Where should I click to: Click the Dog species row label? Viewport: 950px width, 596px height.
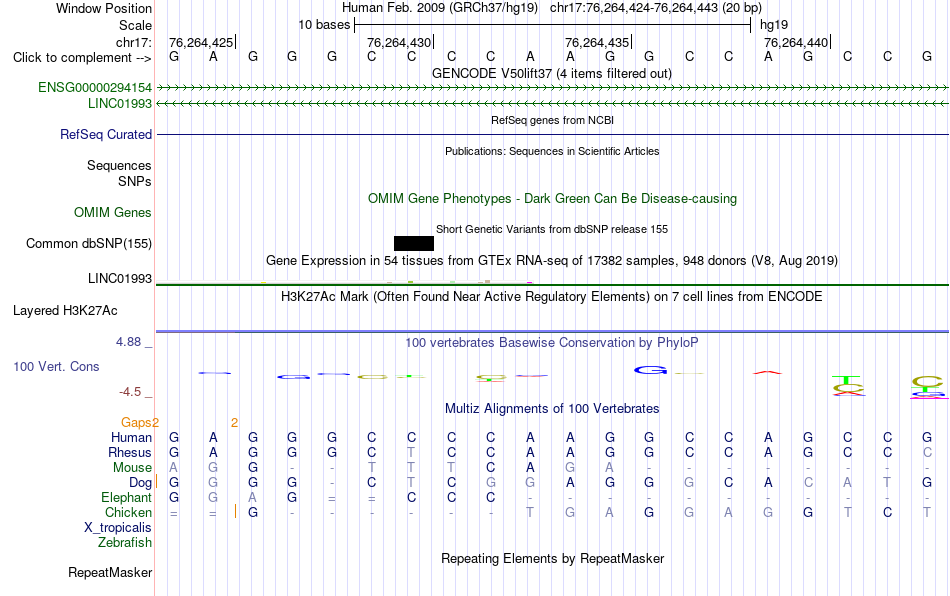click(x=140, y=483)
